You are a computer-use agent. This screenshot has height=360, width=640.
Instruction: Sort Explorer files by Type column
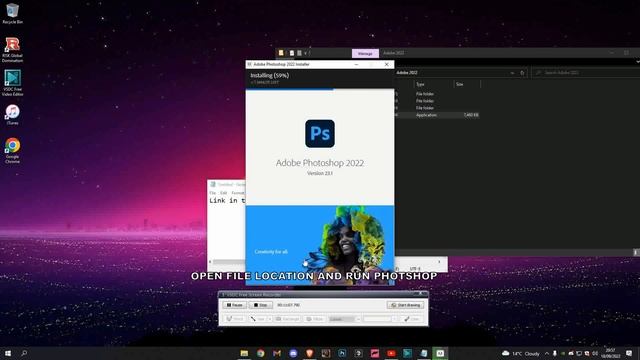pos(433,84)
